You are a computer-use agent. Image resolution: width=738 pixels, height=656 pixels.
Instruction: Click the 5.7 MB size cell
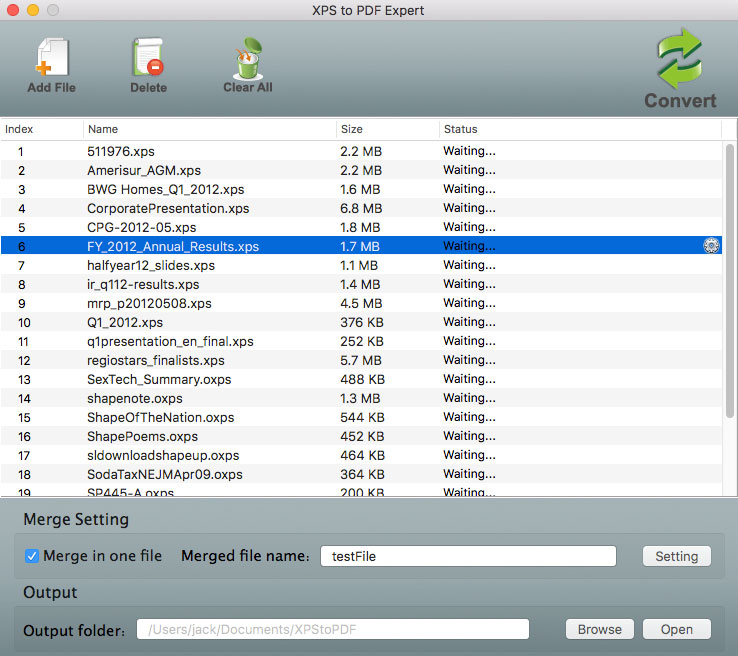pos(361,360)
